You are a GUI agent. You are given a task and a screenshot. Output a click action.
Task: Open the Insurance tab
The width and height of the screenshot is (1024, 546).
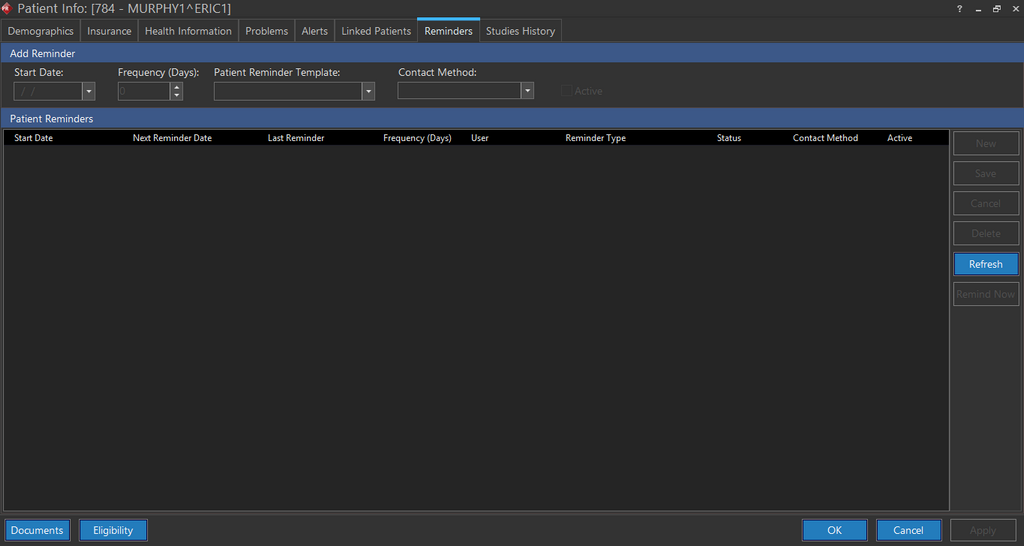[109, 31]
